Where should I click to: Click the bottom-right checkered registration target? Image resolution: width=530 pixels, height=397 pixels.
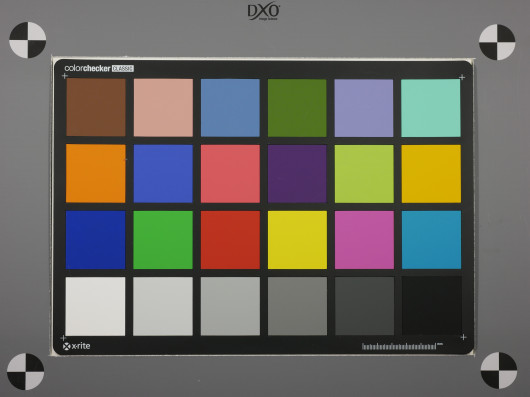pos(499,370)
